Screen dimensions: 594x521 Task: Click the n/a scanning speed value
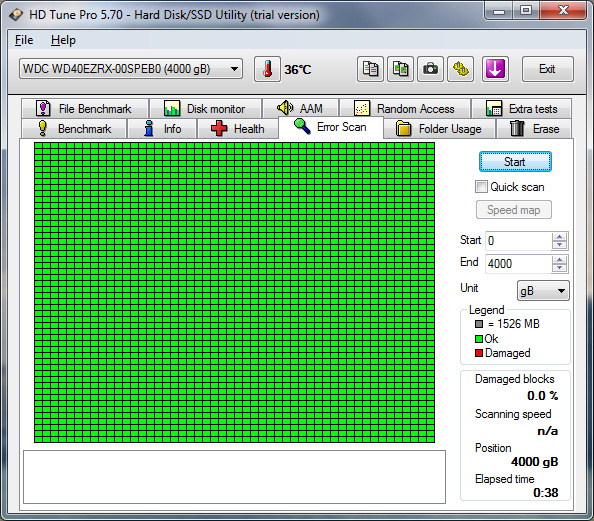547,431
